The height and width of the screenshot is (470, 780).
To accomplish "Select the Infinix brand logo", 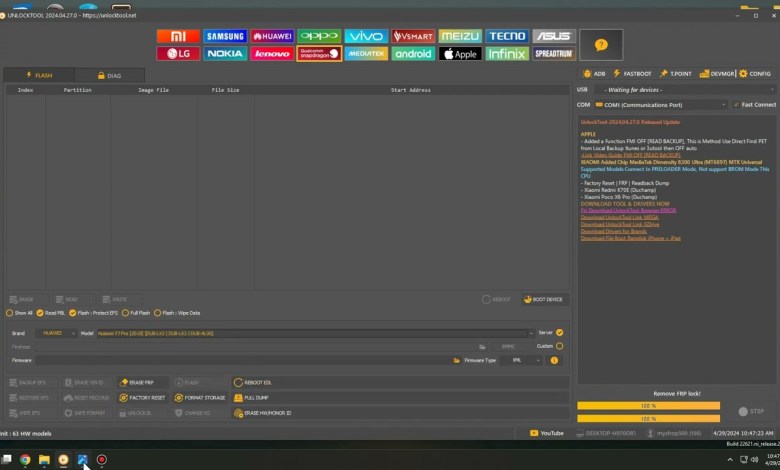I will click(507, 53).
